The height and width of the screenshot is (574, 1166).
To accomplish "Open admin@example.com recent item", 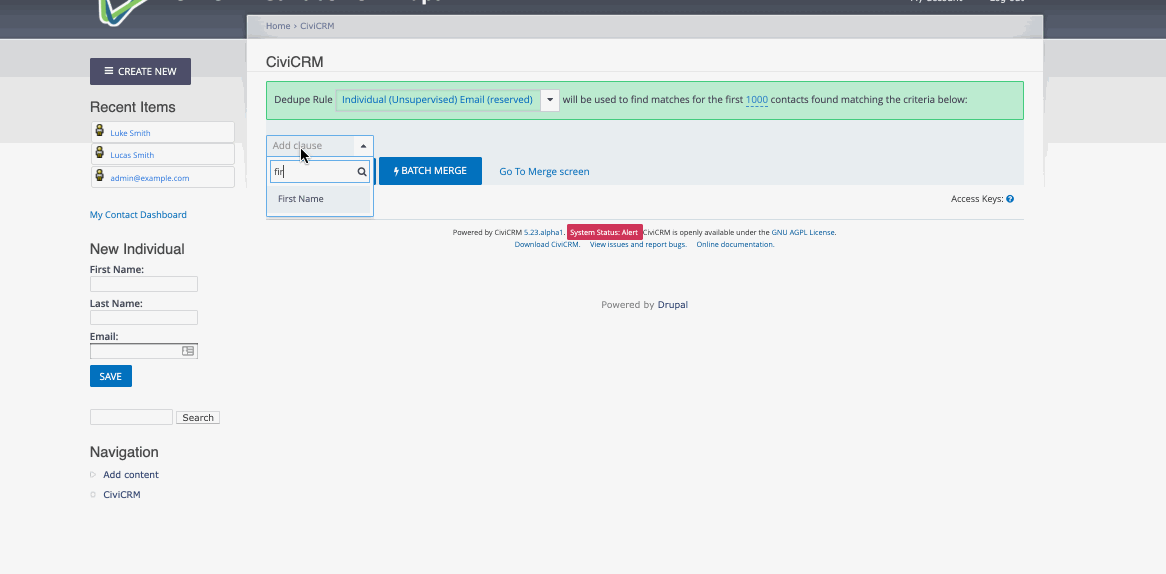I will point(149,178).
